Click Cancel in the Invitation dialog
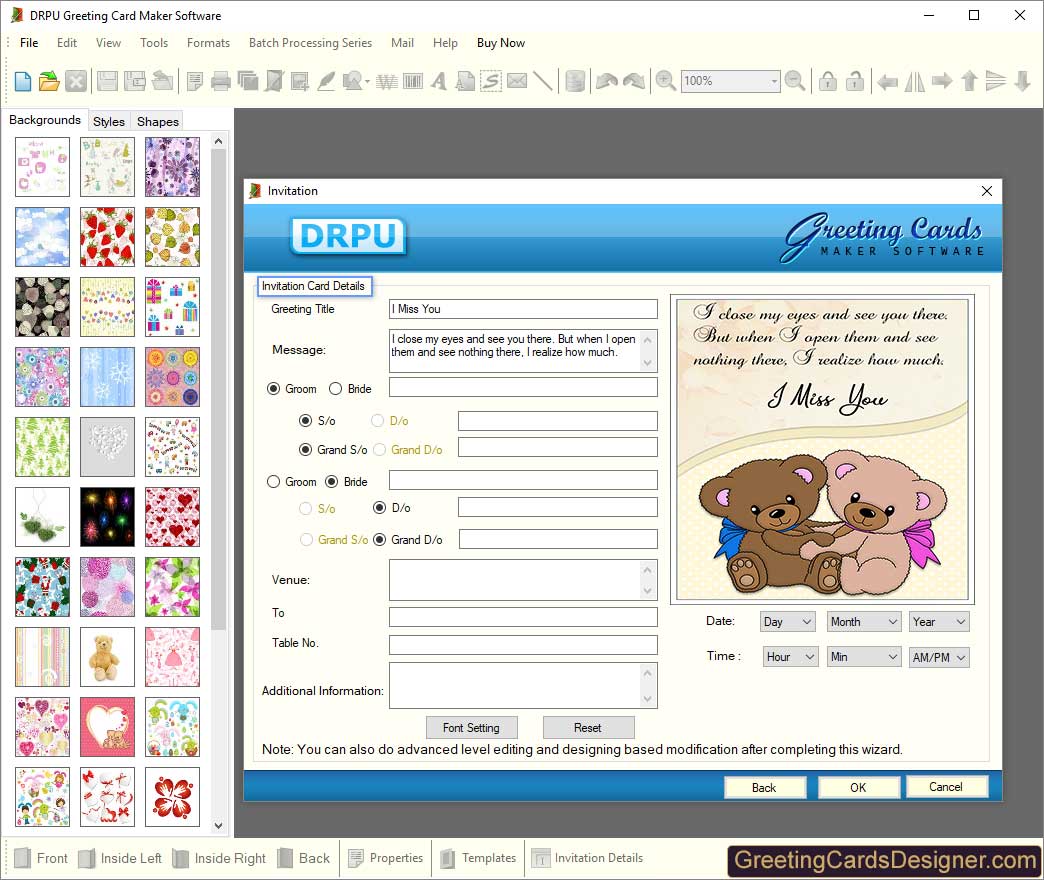 coord(946,787)
